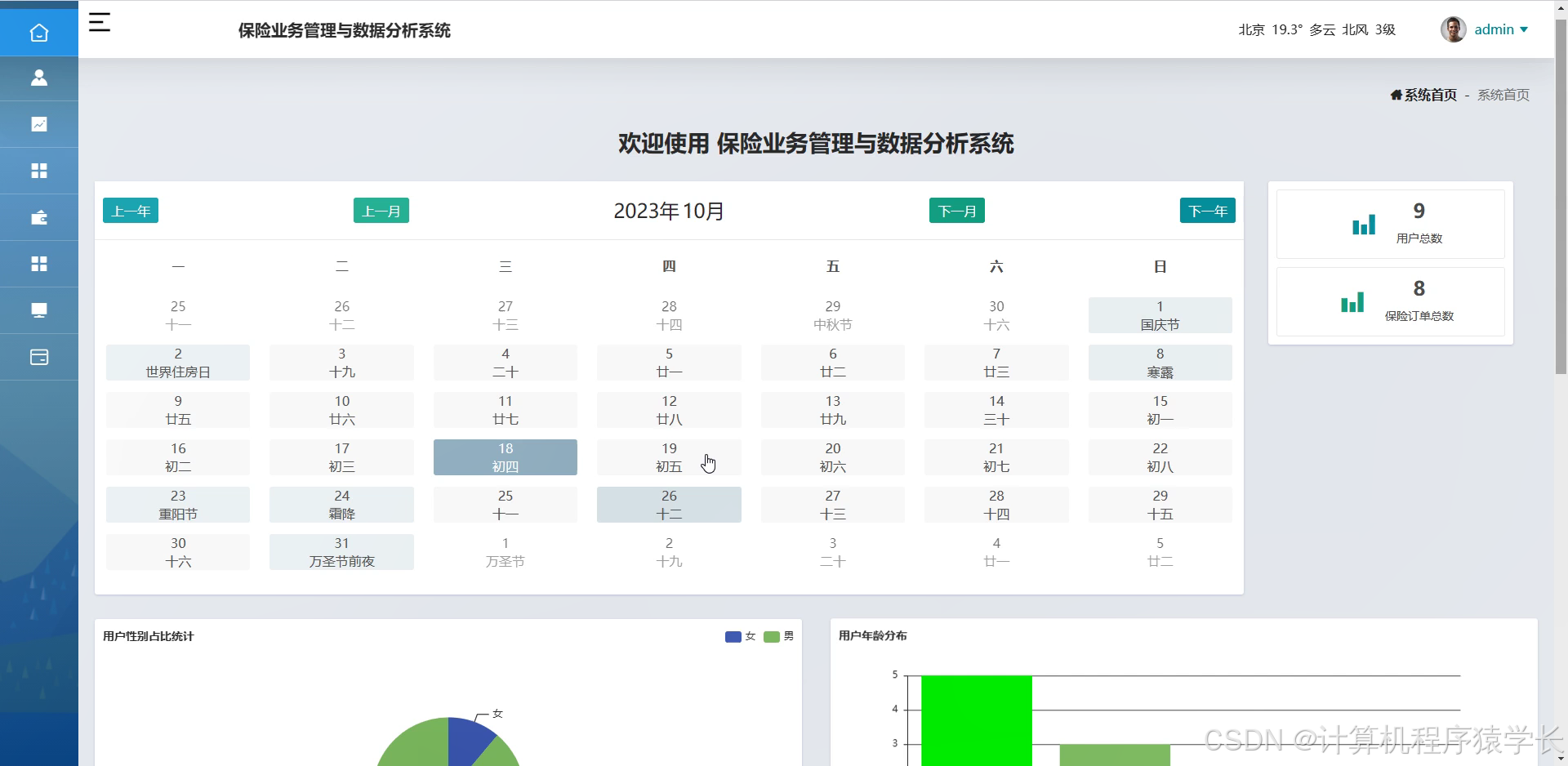The image size is (1568, 766).
Task: Open the user management sidebar icon
Action: click(x=38, y=78)
